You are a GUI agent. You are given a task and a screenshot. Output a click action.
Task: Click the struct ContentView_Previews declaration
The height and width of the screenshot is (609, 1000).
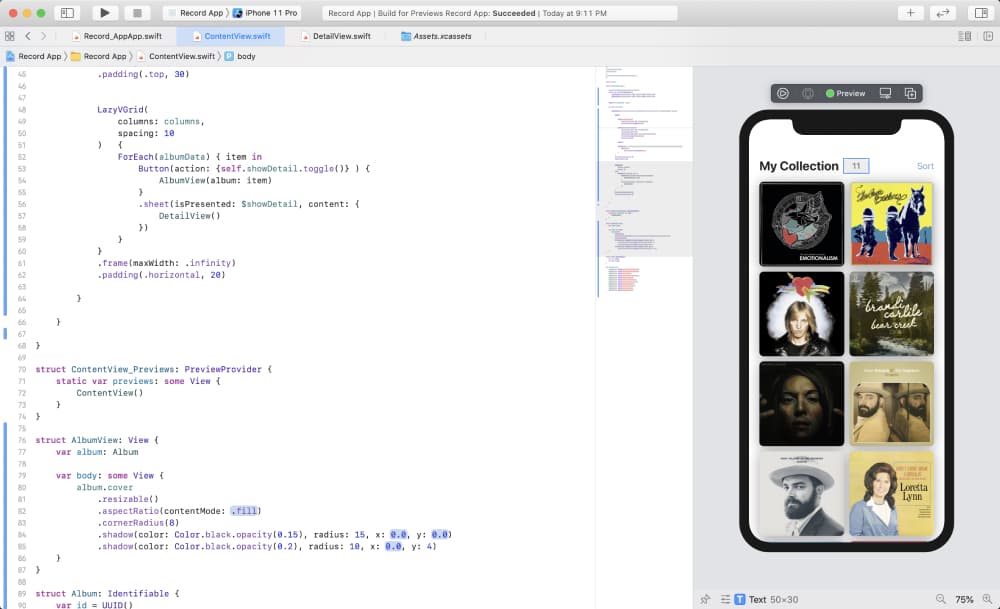[x=154, y=369]
